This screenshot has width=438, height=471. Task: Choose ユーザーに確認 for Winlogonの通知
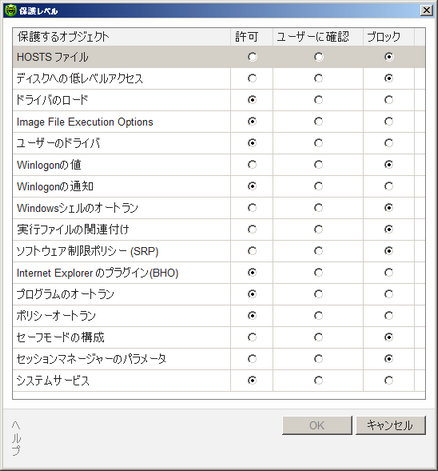tap(318, 186)
